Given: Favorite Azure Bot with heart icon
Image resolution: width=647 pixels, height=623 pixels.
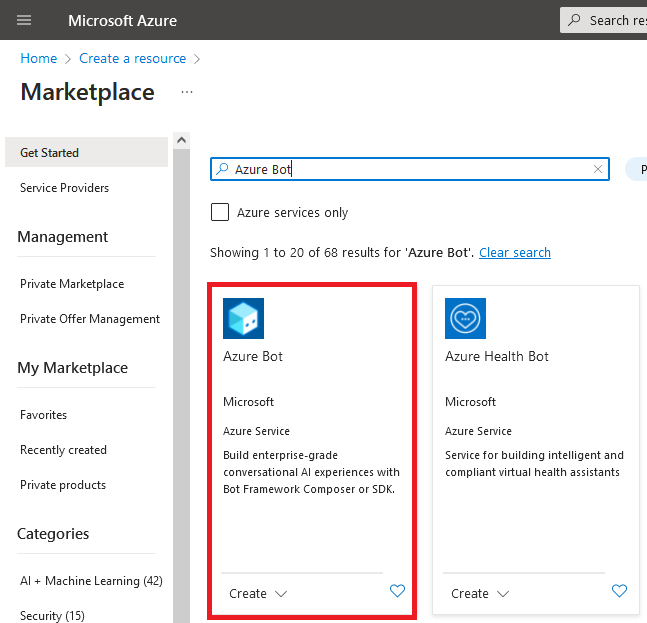Looking at the screenshot, I should point(397,591).
